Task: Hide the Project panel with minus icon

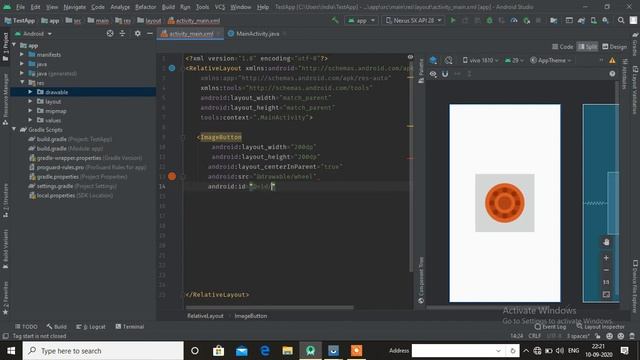Action: pos(150,33)
